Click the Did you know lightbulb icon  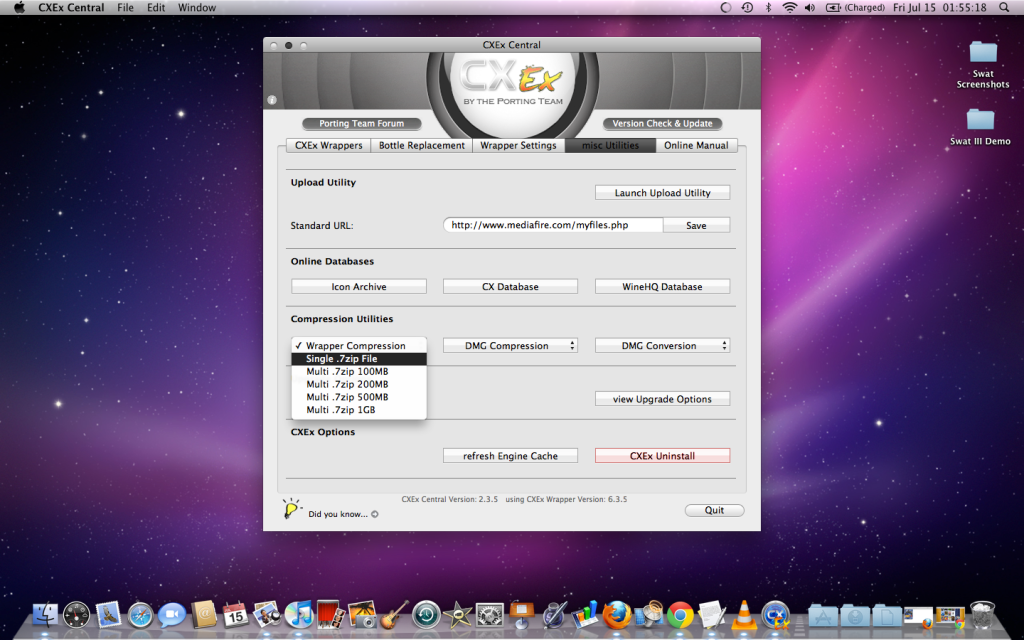pyautogui.click(x=291, y=508)
